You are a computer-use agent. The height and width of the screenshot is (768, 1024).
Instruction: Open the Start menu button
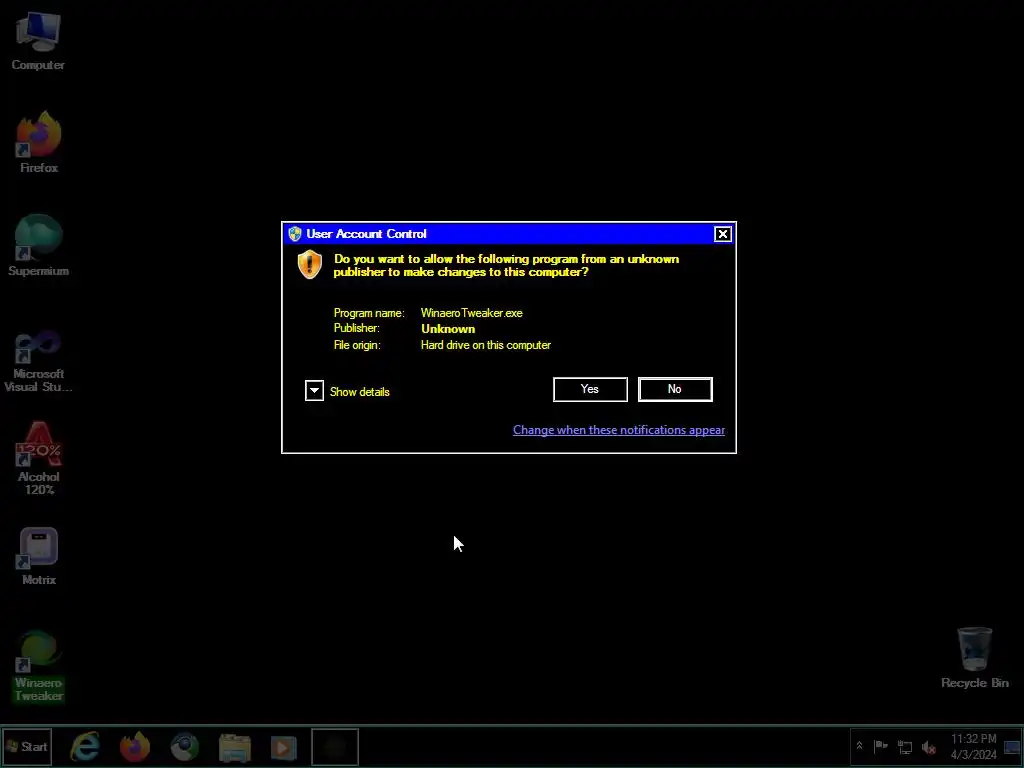tap(27, 746)
